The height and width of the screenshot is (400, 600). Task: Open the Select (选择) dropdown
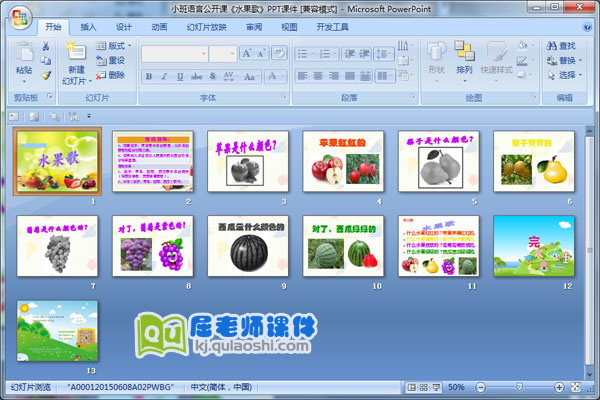click(x=565, y=75)
